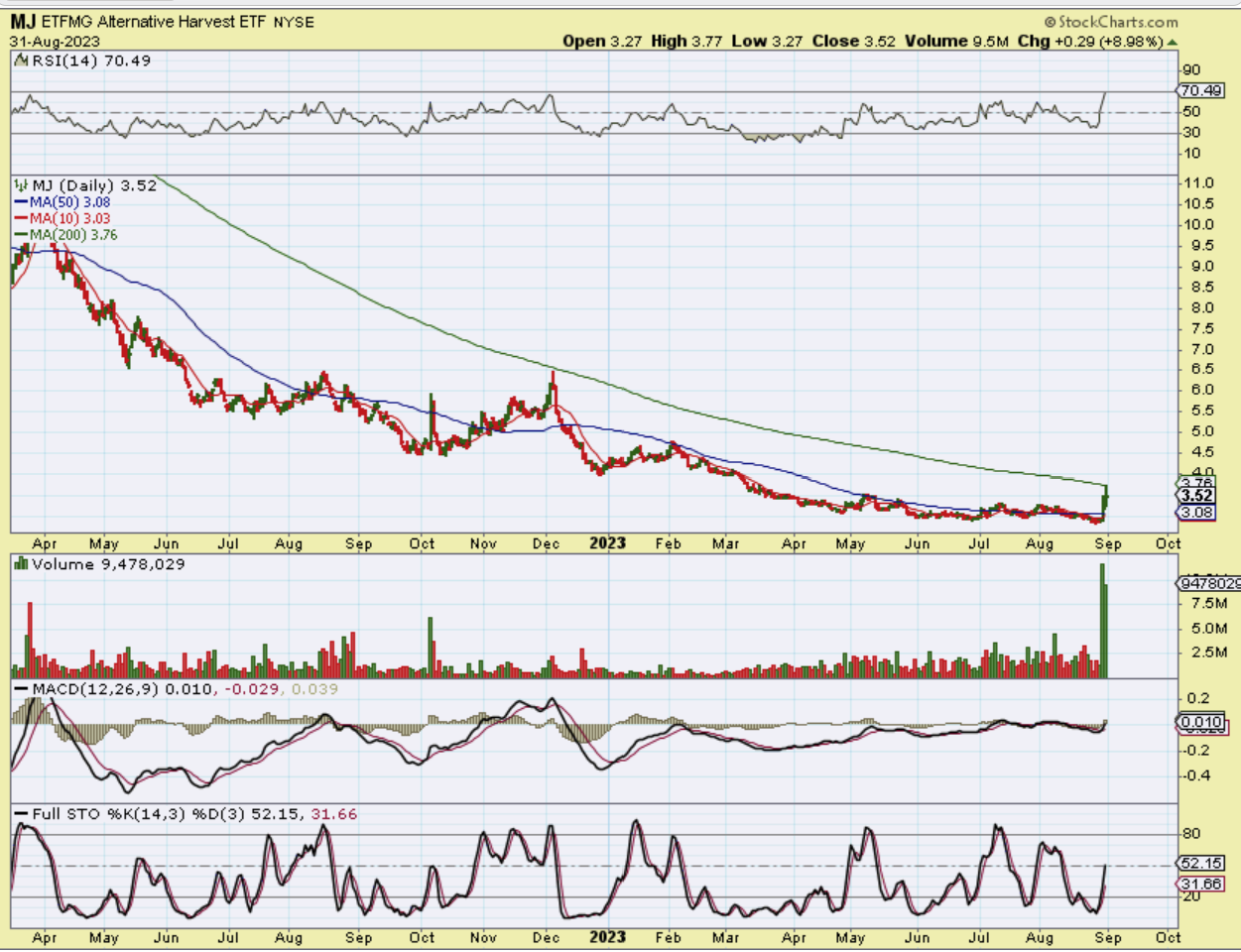Image resolution: width=1241 pixels, height=952 pixels.
Task: Click the RSI(14) 70.49 panel label
Action: [91, 60]
